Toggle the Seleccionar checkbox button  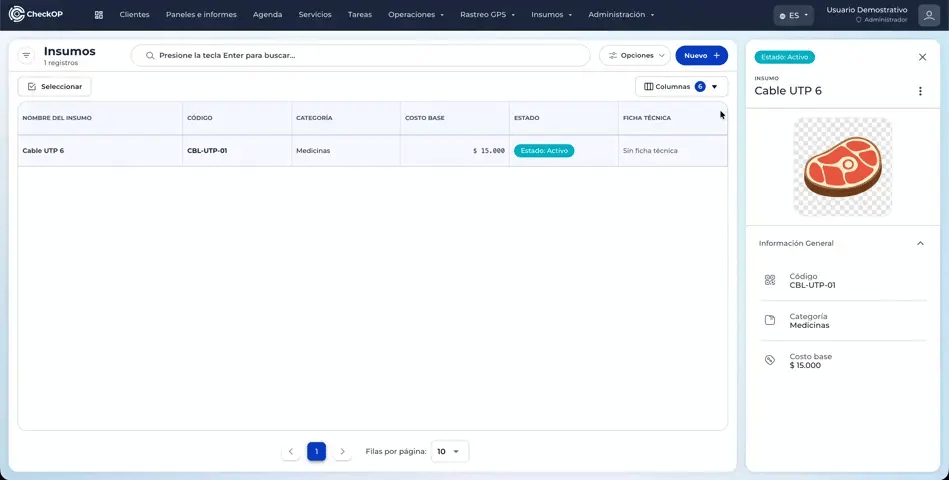coord(54,87)
